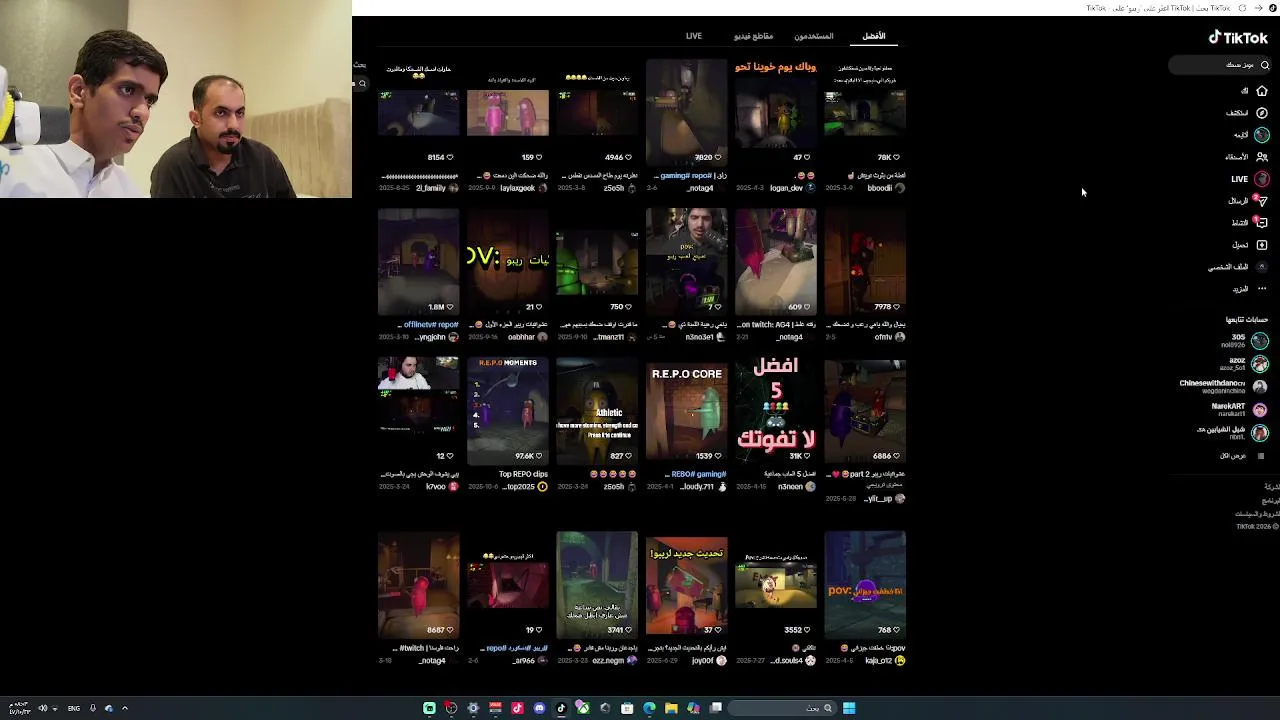
Task: Open the video thumbnail by ofntv
Action: (865, 263)
